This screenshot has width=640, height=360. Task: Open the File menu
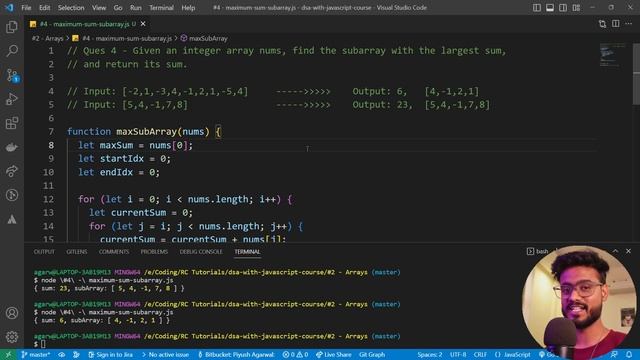pyautogui.click(x=26, y=8)
